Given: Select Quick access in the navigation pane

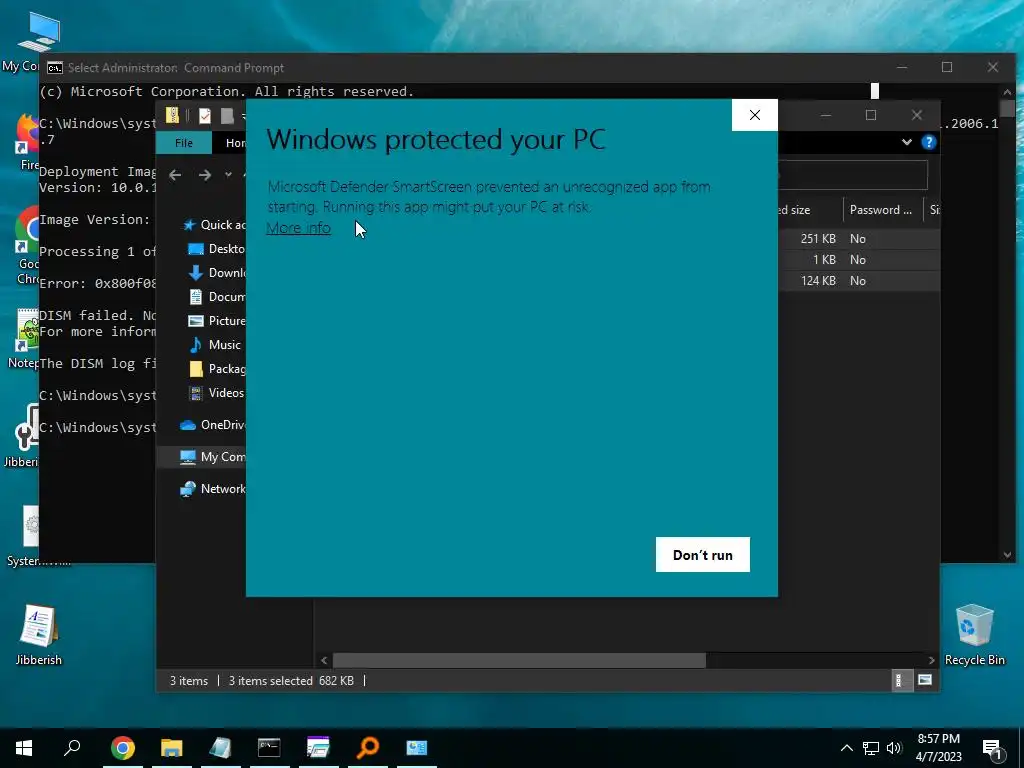Looking at the screenshot, I should (214, 225).
